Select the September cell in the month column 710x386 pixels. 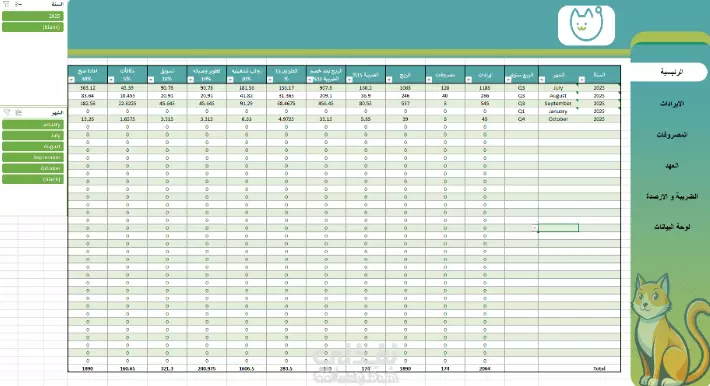point(558,103)
